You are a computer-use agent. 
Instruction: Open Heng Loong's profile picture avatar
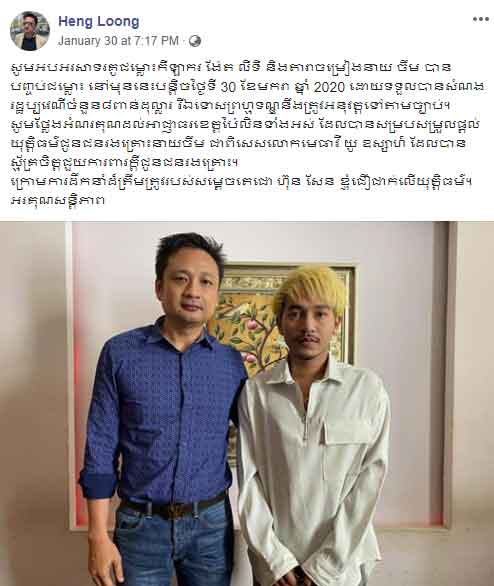30,31
